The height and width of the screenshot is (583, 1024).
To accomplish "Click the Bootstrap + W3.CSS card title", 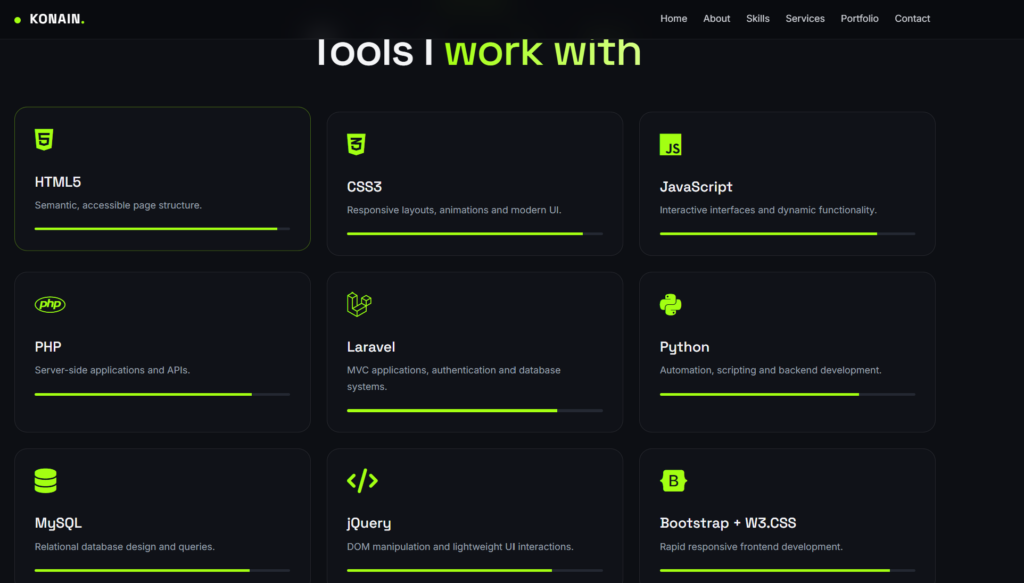I will point(728,523).
